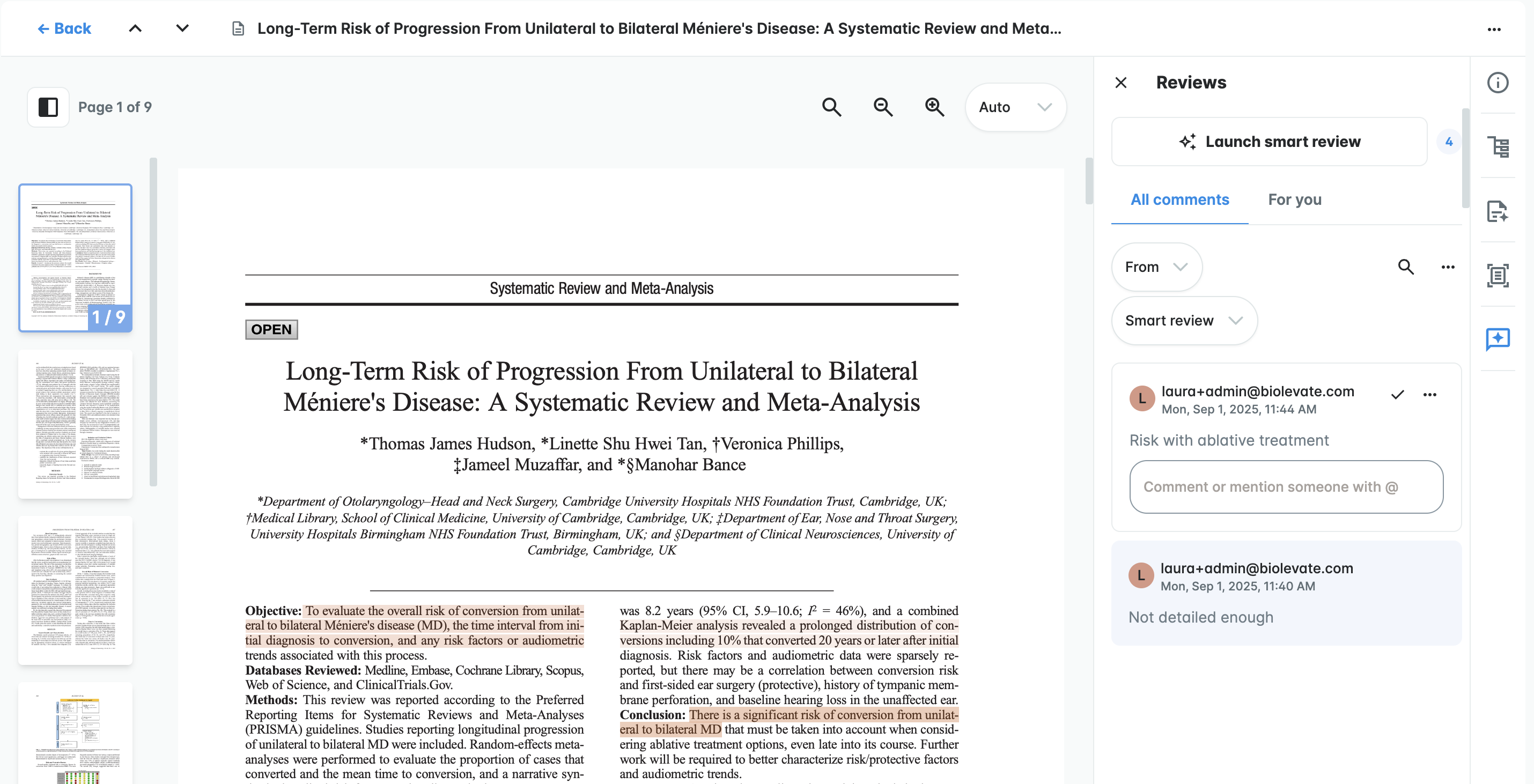1534x784 pixels.
Task: Open the document outline tree icon
Action: (1497, 146)
